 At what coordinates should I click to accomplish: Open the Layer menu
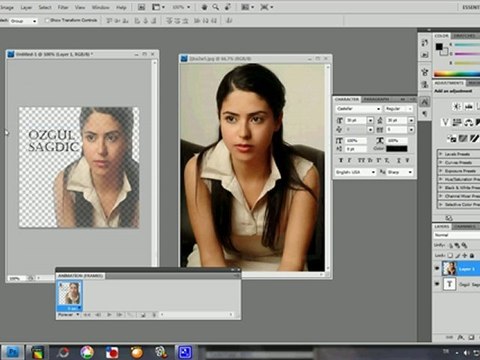click(26, 7)
